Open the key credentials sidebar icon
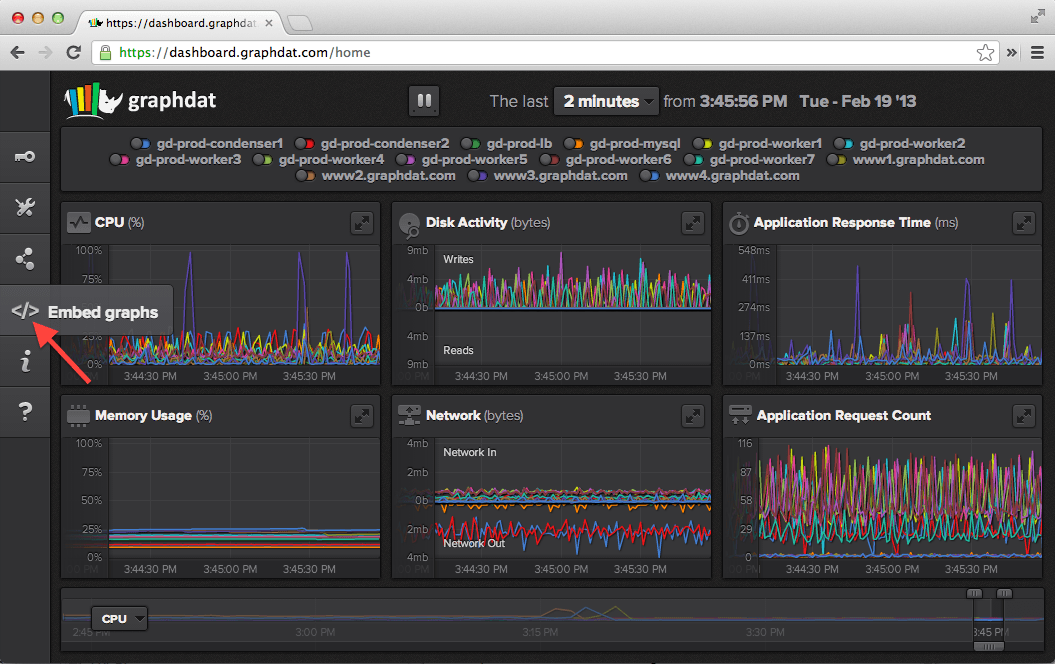This screenshot has height=664, width=1055. click(25, 157)
